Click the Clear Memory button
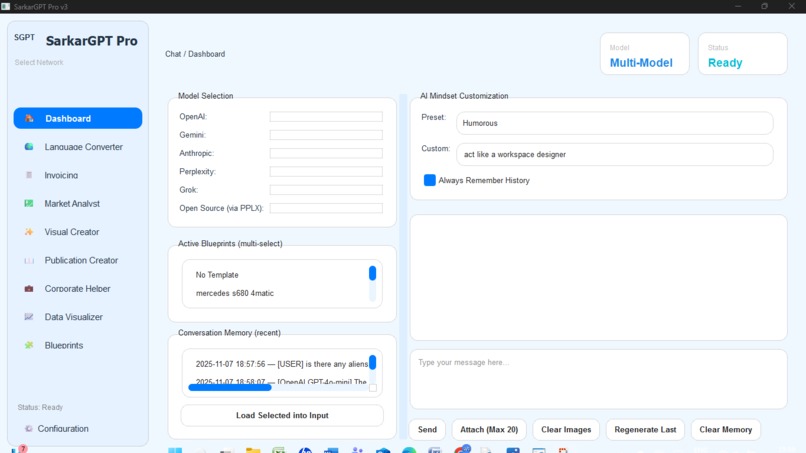Image resolution: width=806 pixels, height=453 pixels. tap(725, 429)
